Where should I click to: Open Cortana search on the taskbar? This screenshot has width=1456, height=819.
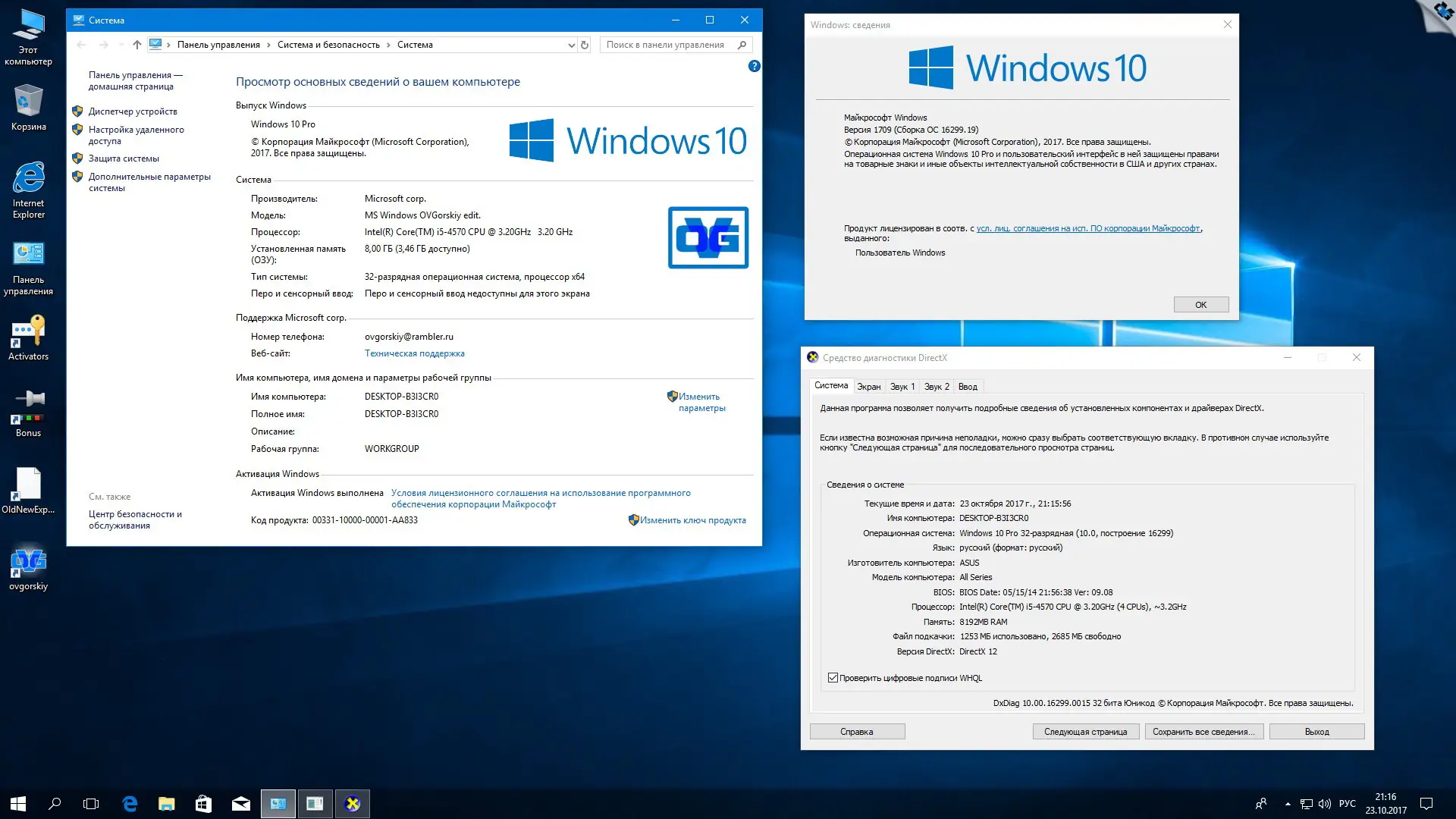pyautogui.click(x=53, y=803)
